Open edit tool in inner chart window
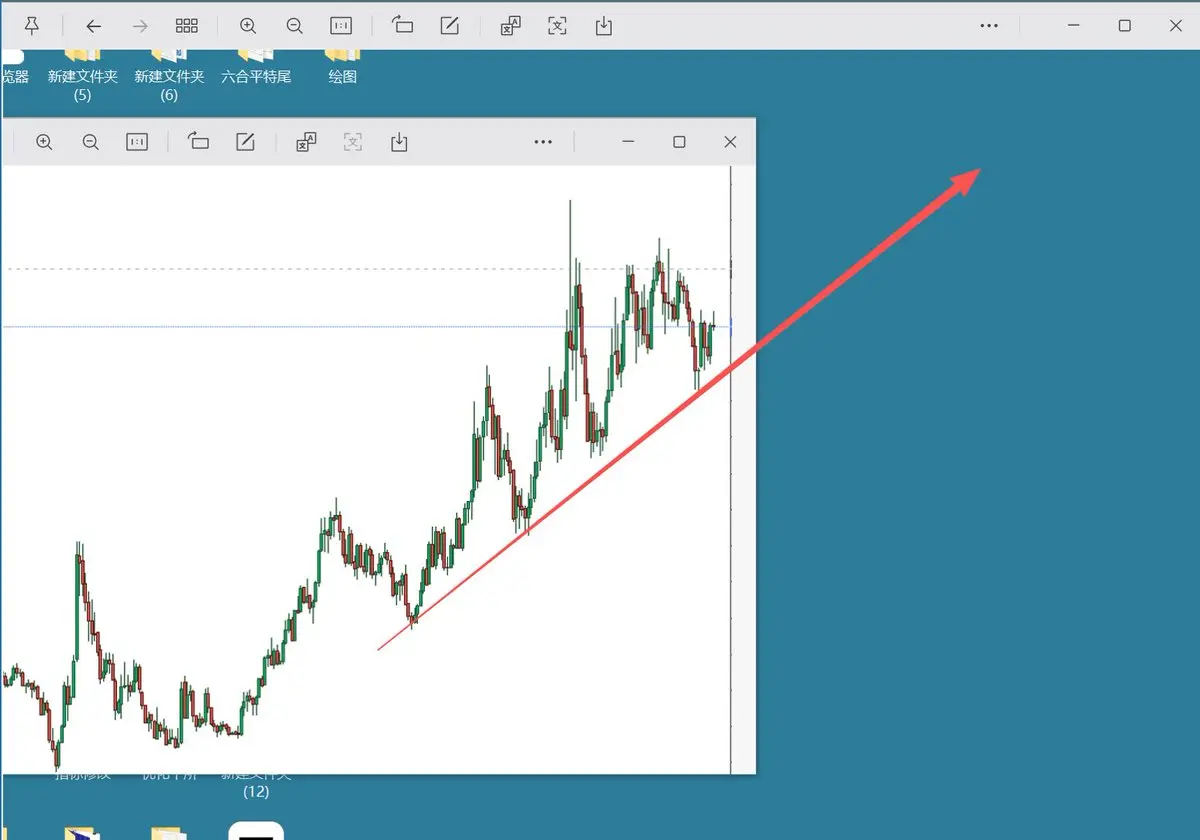This screenshot has height=840, width=1200. tap(245, 142)
